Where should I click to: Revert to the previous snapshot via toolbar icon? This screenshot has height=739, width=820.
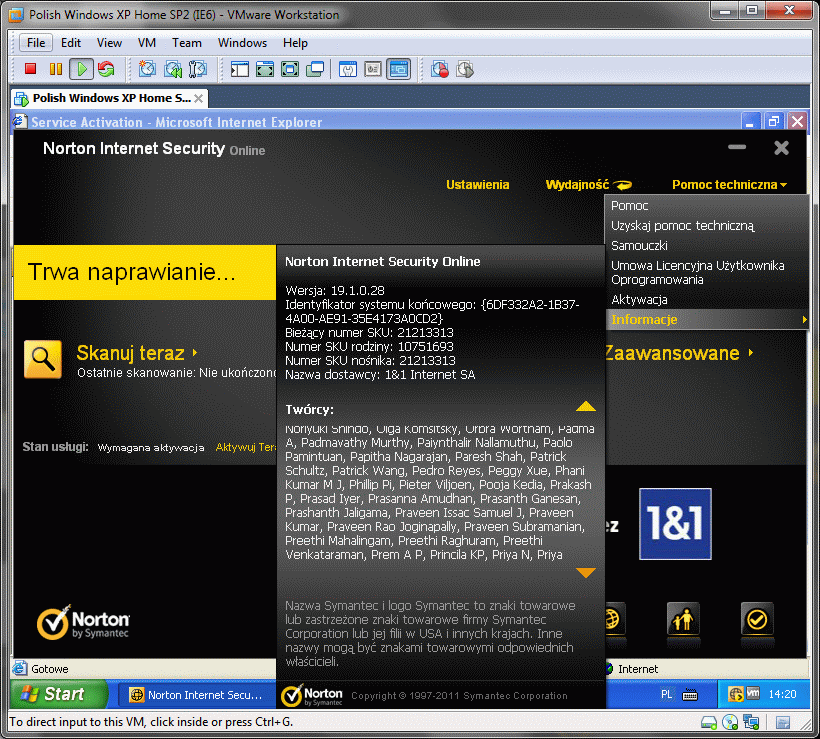click(173, 69)
